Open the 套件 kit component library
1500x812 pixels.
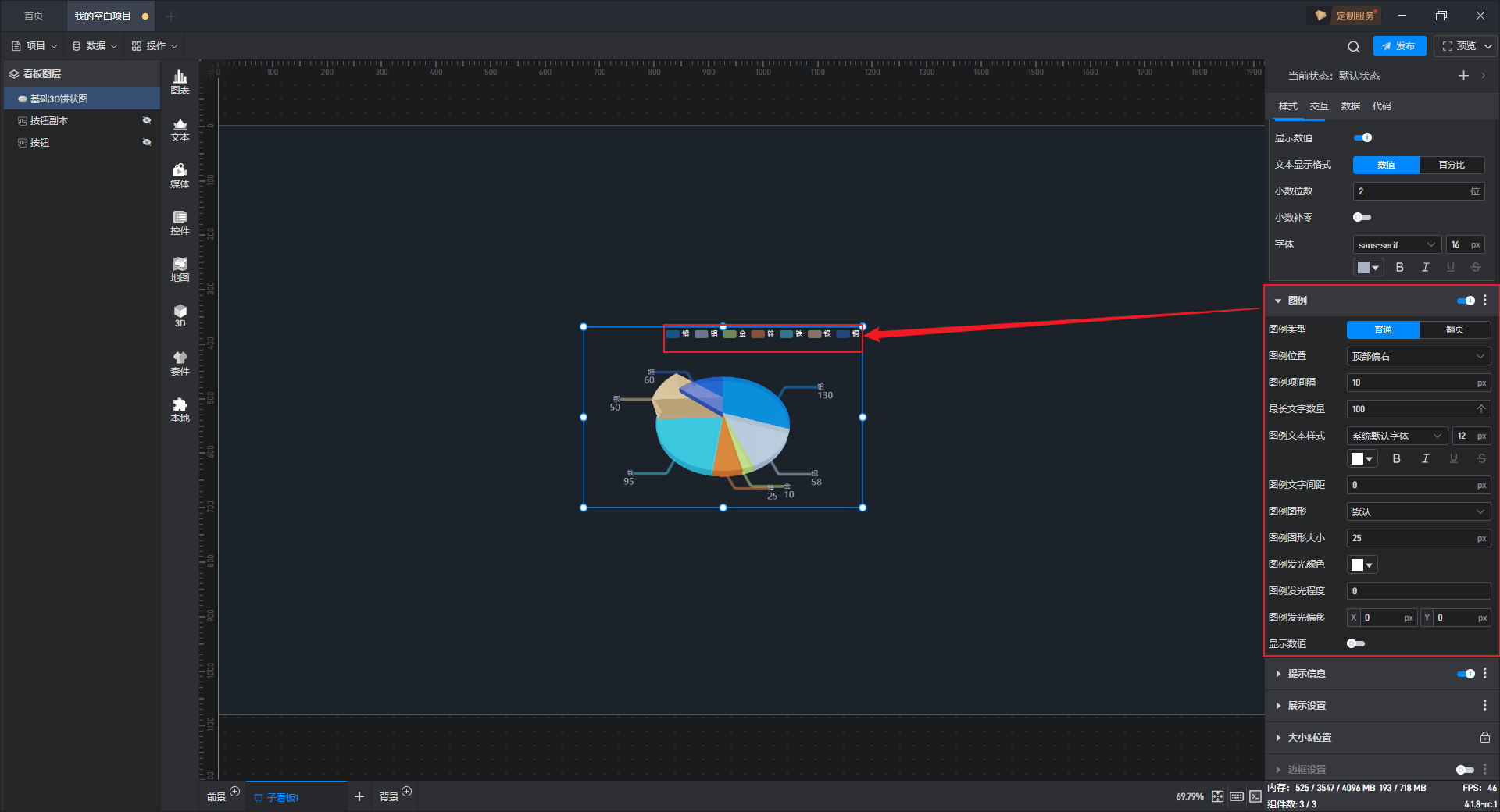click(180, 363)
